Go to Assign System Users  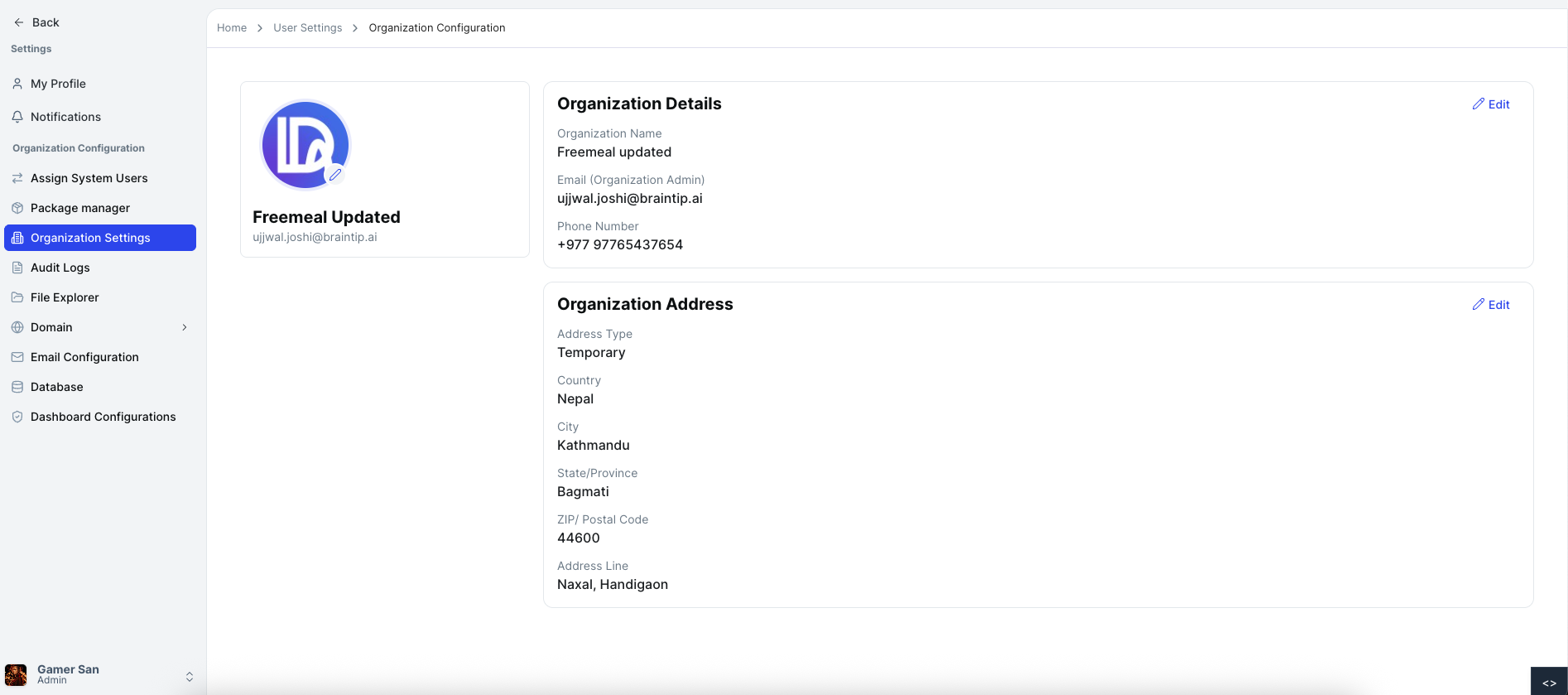(100, 178)
